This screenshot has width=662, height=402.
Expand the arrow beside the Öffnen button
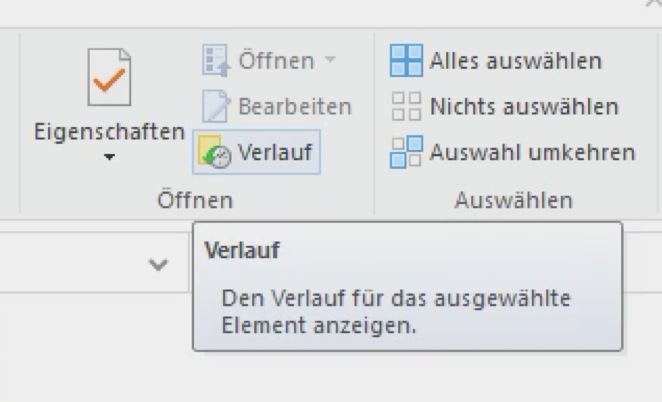[x=331, y=59]
